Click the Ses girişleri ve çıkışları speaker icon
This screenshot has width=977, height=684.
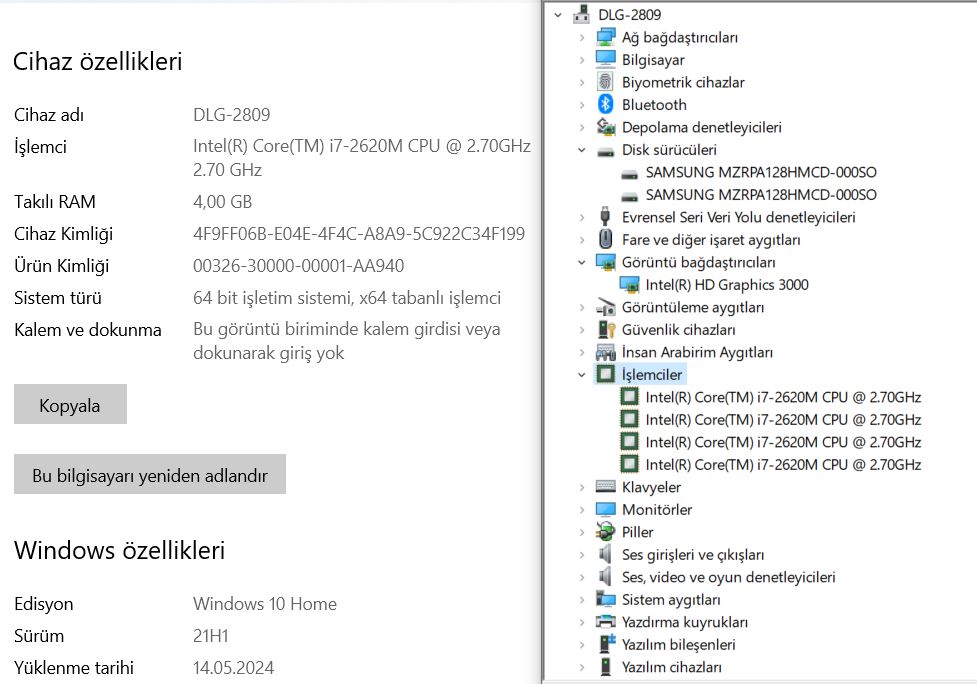pyautogui.click(x=605, y=554)
